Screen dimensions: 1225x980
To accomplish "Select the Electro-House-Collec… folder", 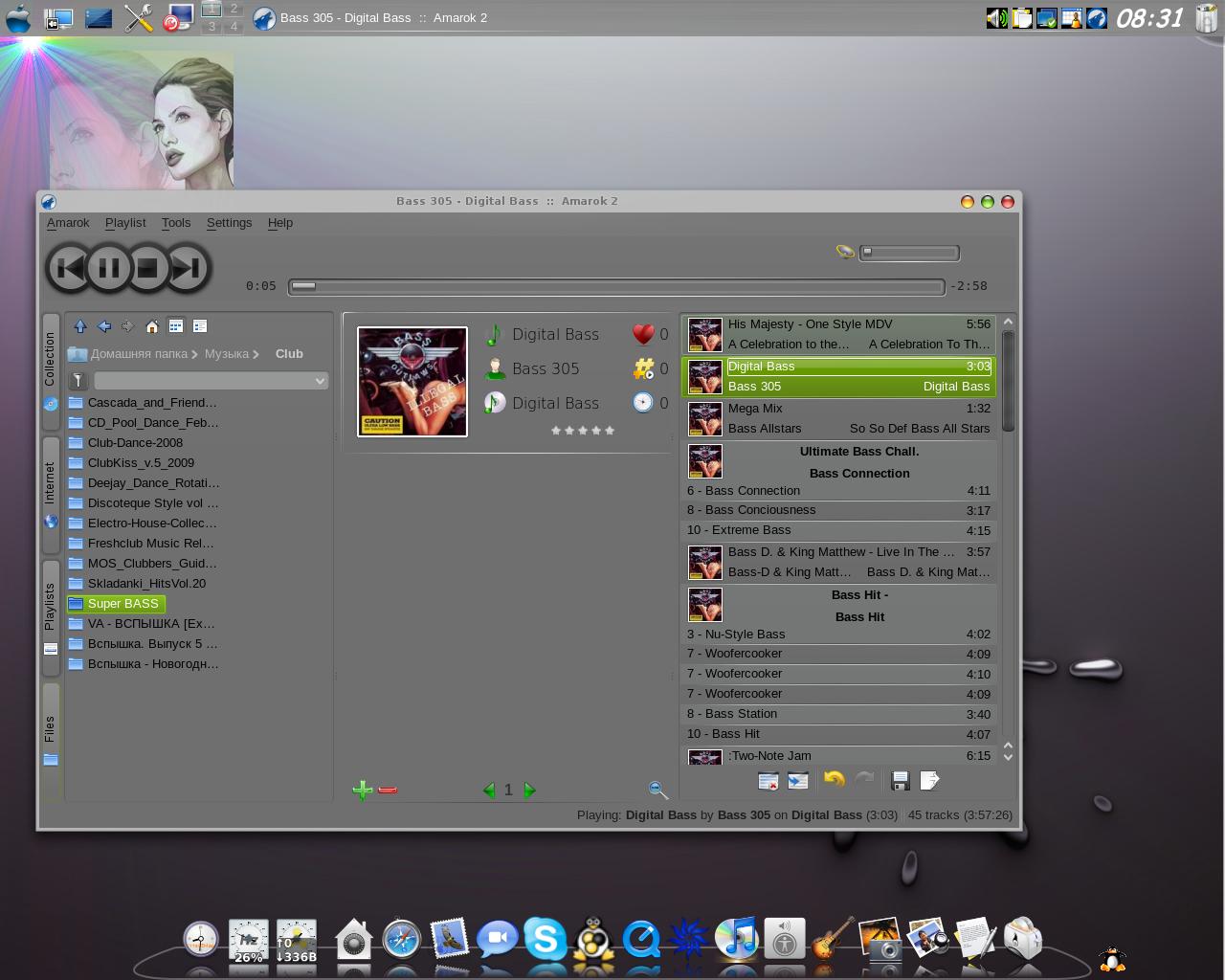I will click(x=144, y=523).
